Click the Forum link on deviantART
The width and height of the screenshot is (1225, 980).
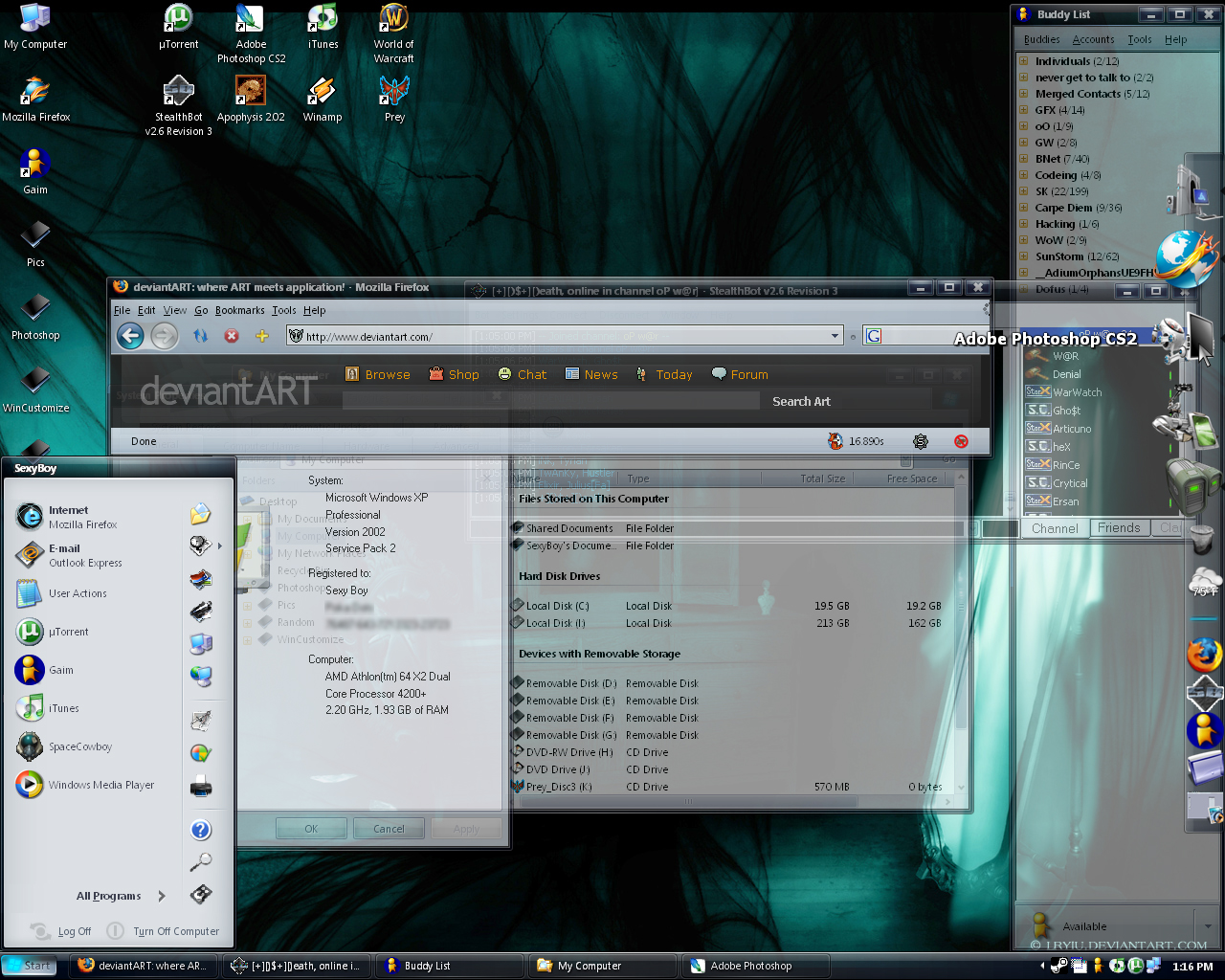point(740,374)
